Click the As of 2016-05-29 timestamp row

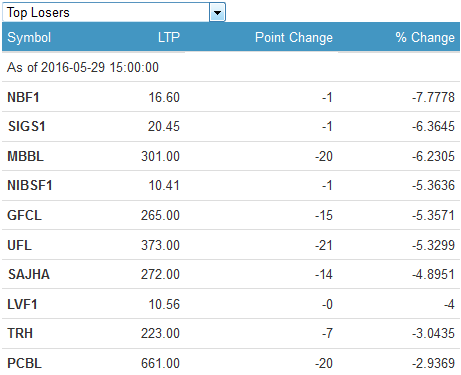point(231,67)
